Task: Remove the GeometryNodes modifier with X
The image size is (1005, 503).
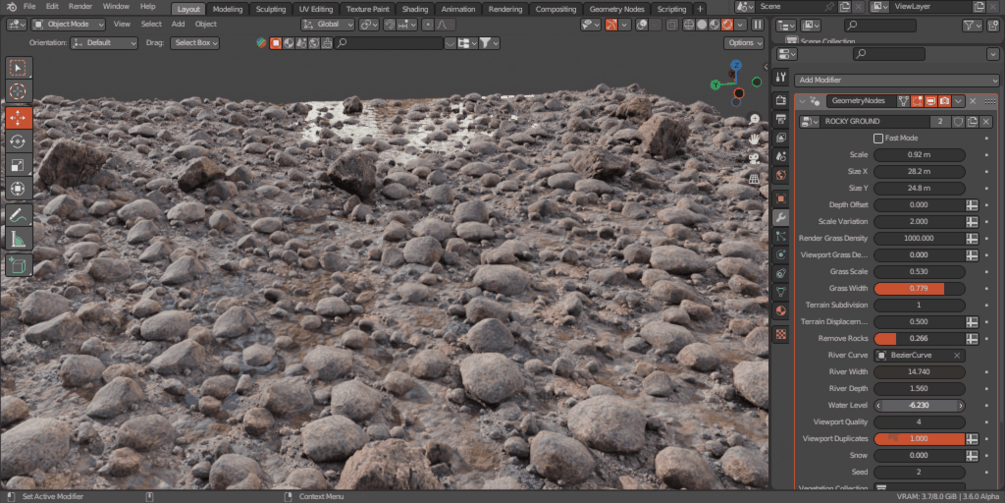Action: pos(973,101)
